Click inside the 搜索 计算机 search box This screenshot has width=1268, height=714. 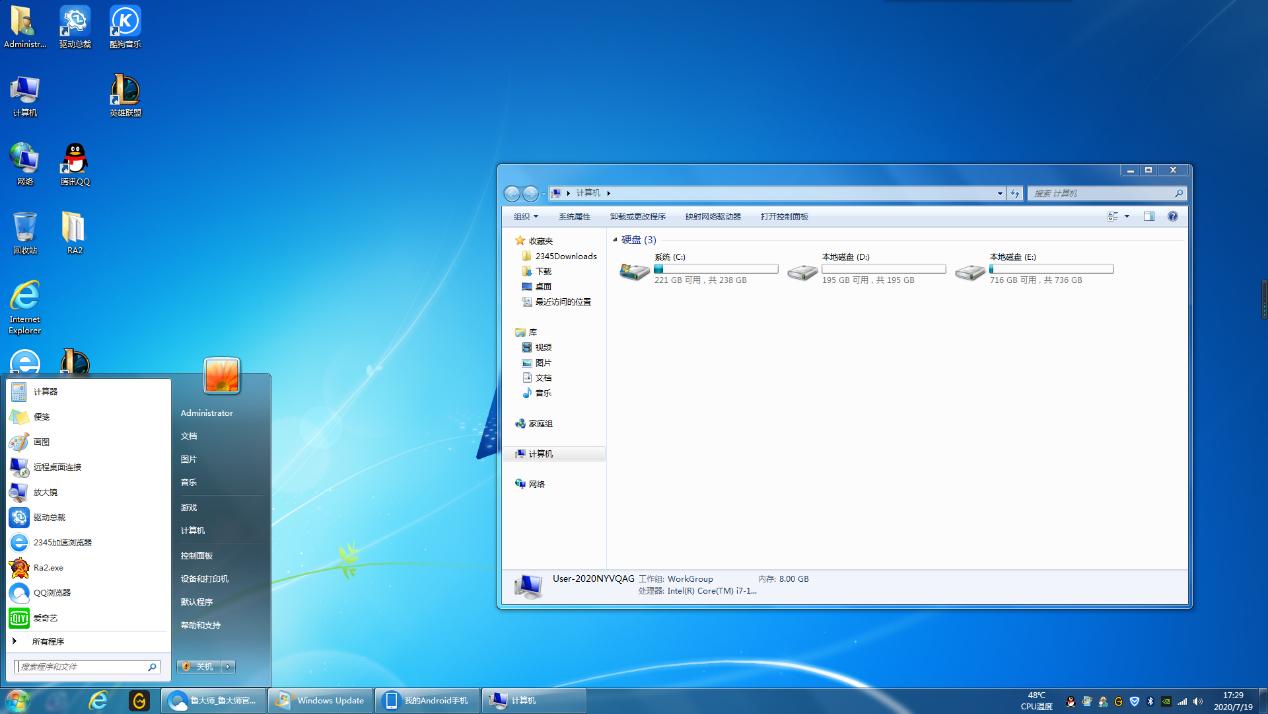[x=1100, y=193]
